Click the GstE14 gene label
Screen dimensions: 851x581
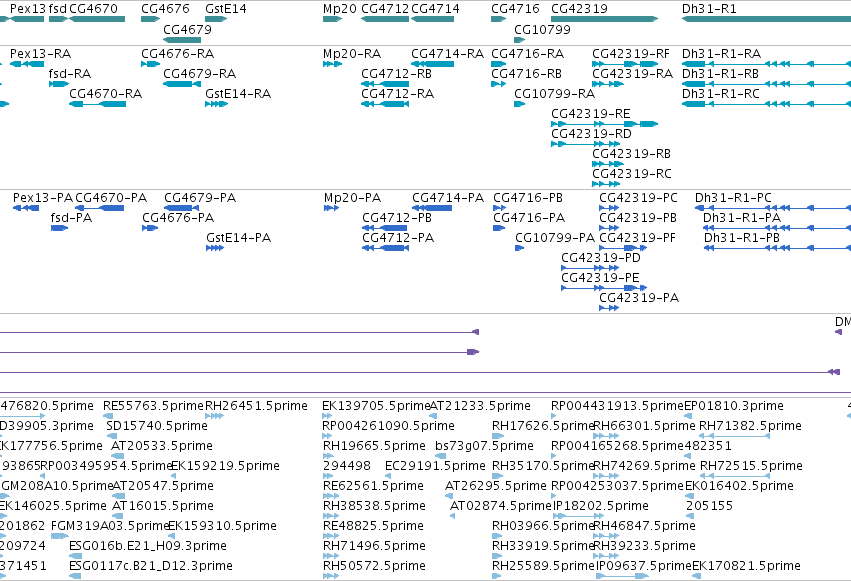tap(226, 9)
